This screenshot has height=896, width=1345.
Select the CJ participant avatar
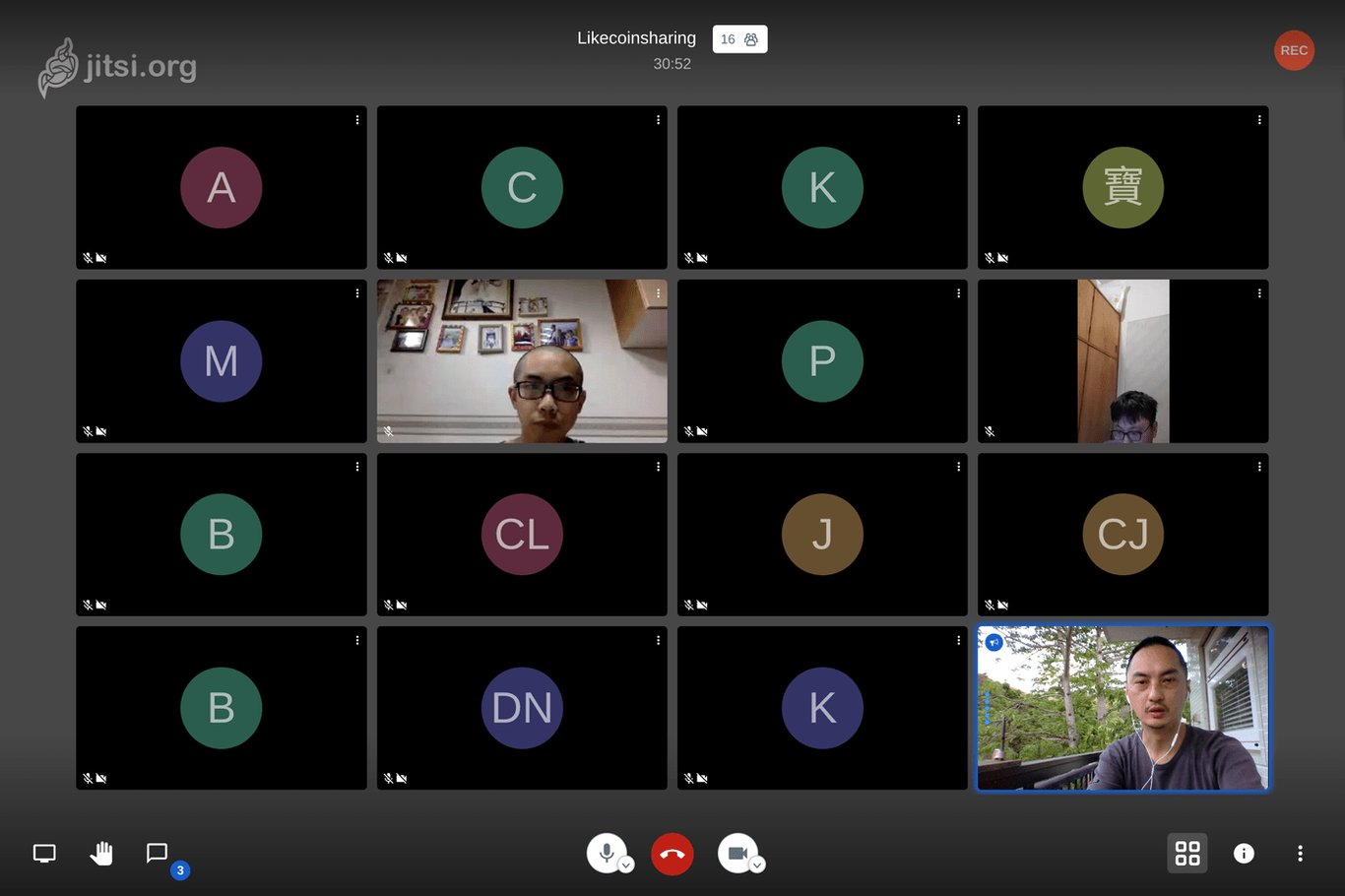pyautogui.click(x=1122, y=534)
